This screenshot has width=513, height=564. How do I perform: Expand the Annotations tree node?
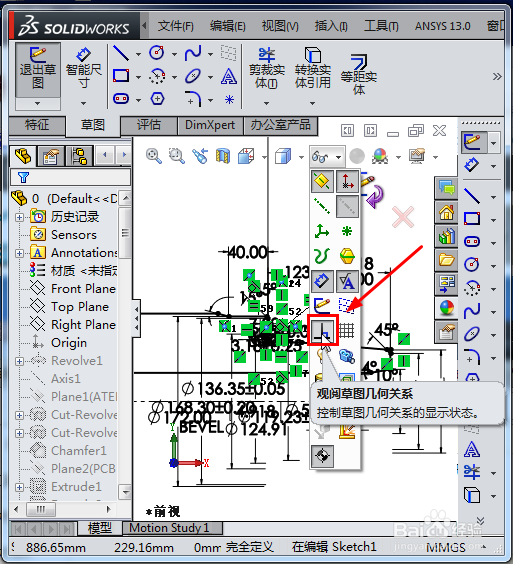coord(19,253)
